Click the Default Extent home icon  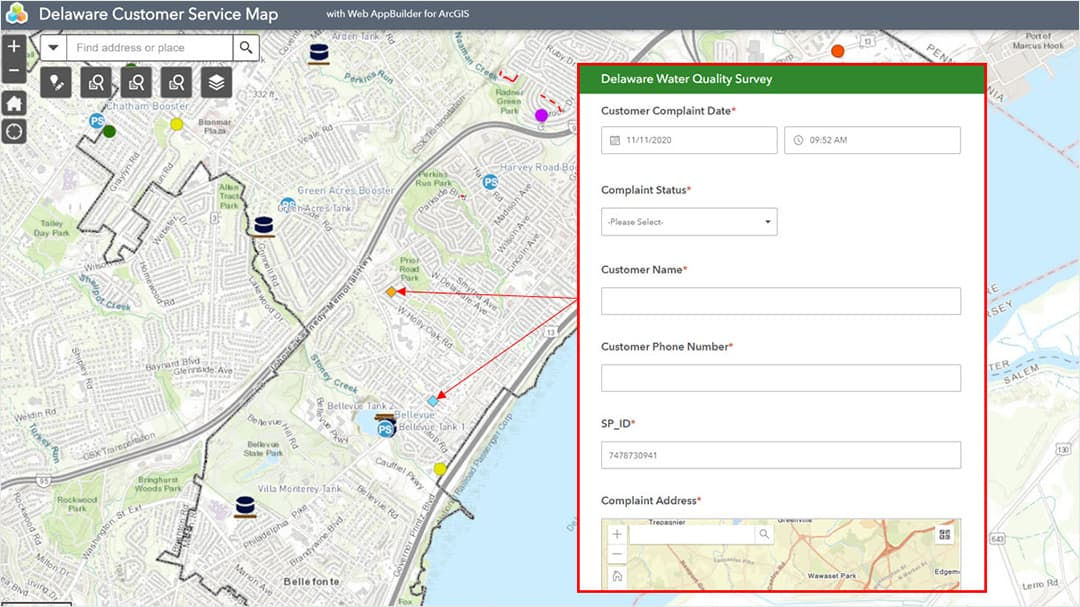coord(14,102)
